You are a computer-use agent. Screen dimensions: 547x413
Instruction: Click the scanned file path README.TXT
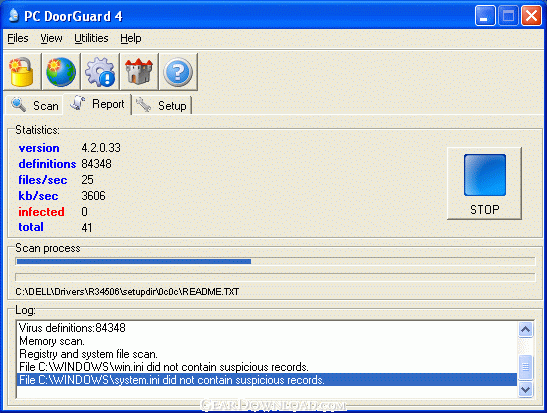(127, 292)
